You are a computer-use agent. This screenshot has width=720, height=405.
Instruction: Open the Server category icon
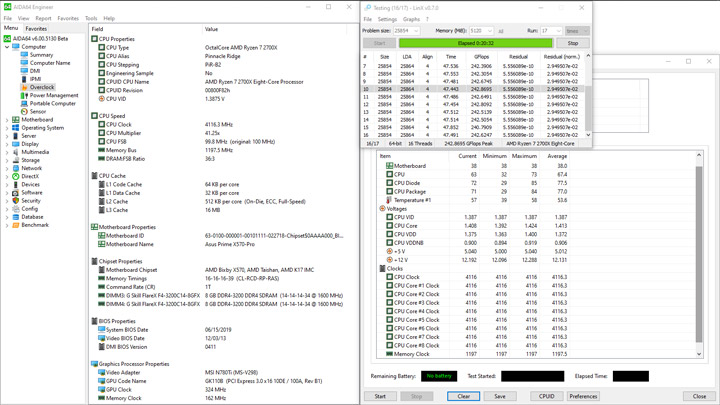(16, 136)
